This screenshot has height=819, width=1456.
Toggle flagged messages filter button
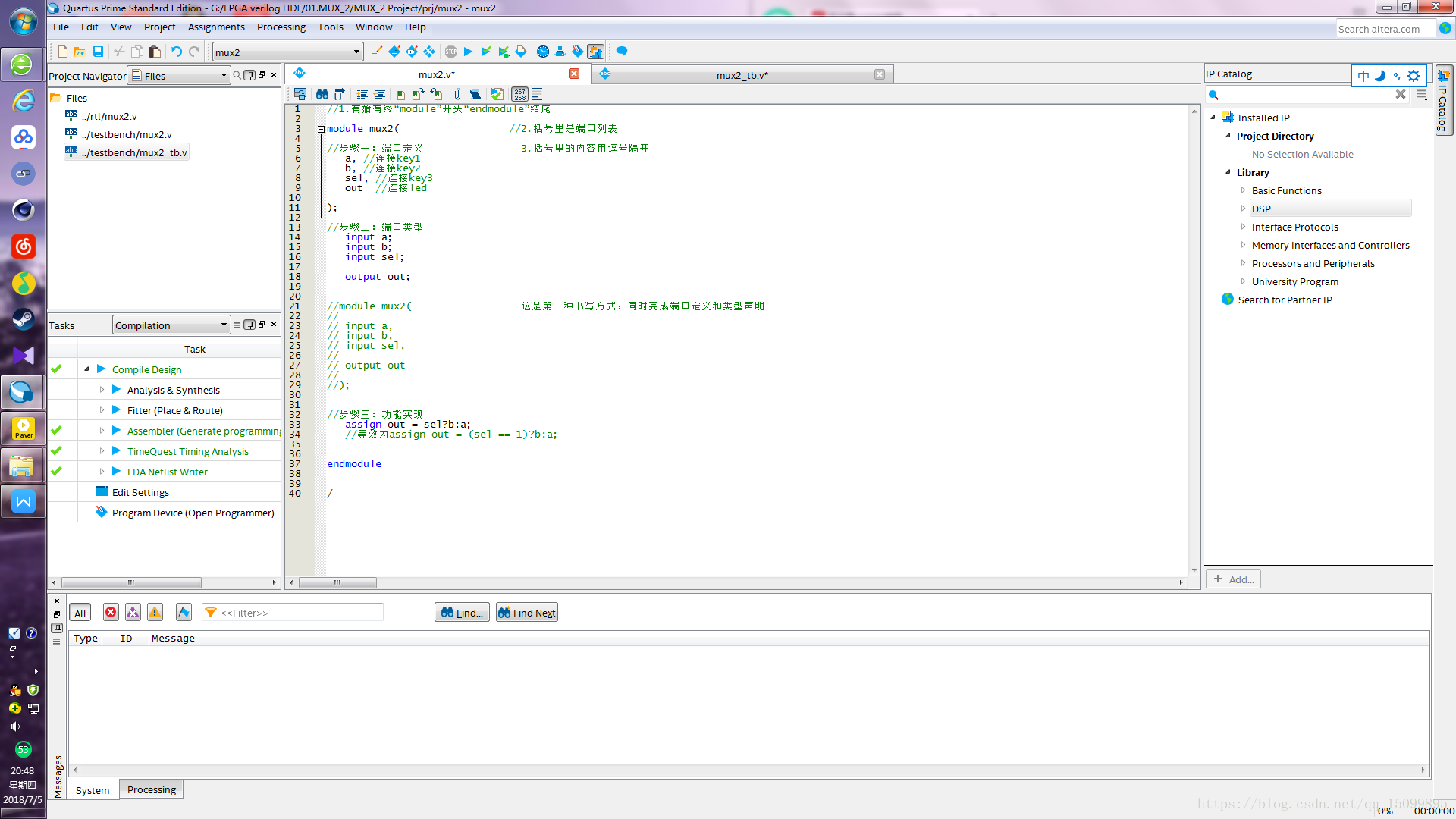pos(184,612)
